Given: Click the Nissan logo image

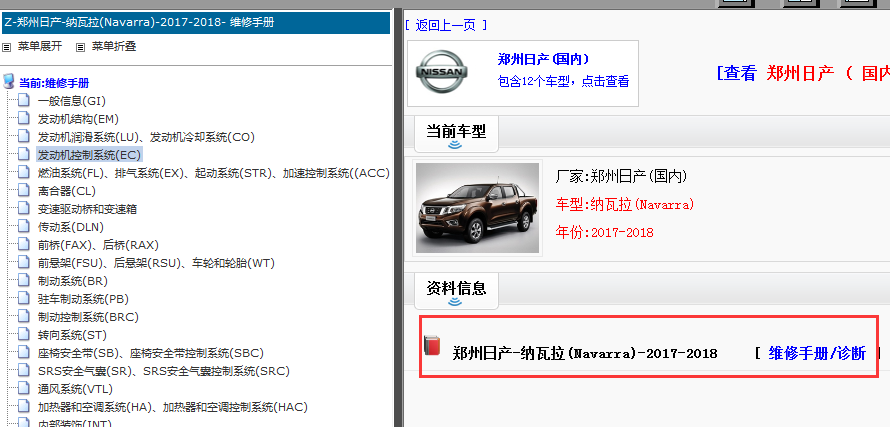Looking at the screenshot, I should pos(442,72).
